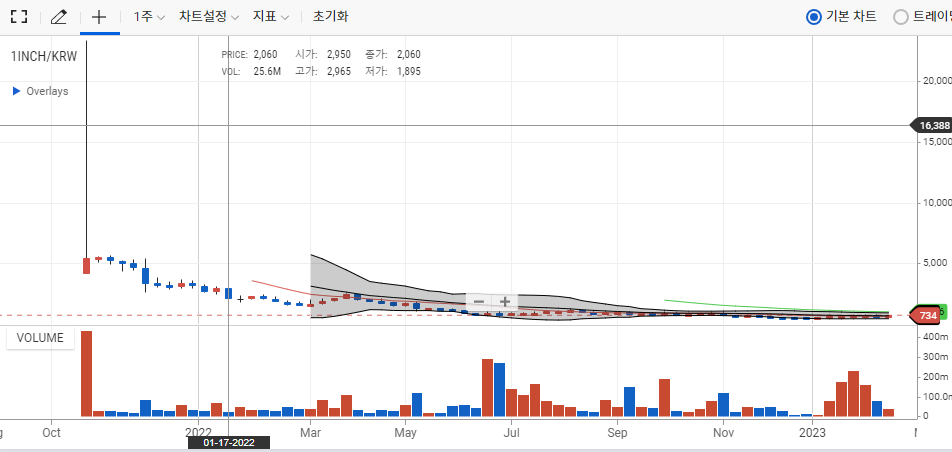Click the Mar label on time axis
The width and height of the screenshot is (952, 452).
(310, 433)
